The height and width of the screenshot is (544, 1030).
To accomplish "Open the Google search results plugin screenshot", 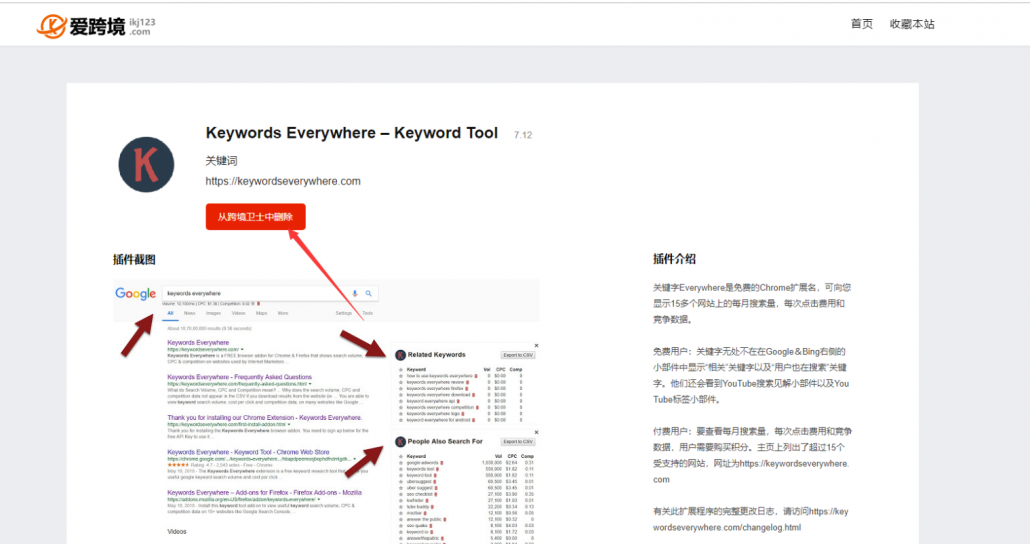I will click(326, 412).
